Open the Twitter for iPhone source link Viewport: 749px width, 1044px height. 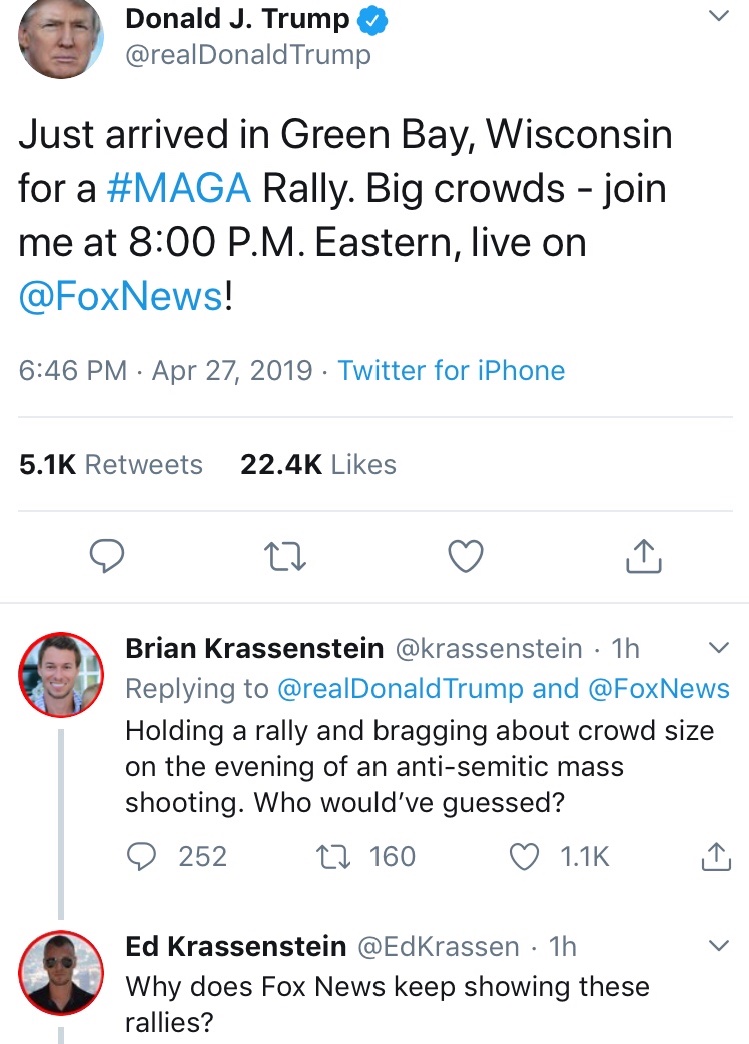pyautogui.click(x=451, y=371)
